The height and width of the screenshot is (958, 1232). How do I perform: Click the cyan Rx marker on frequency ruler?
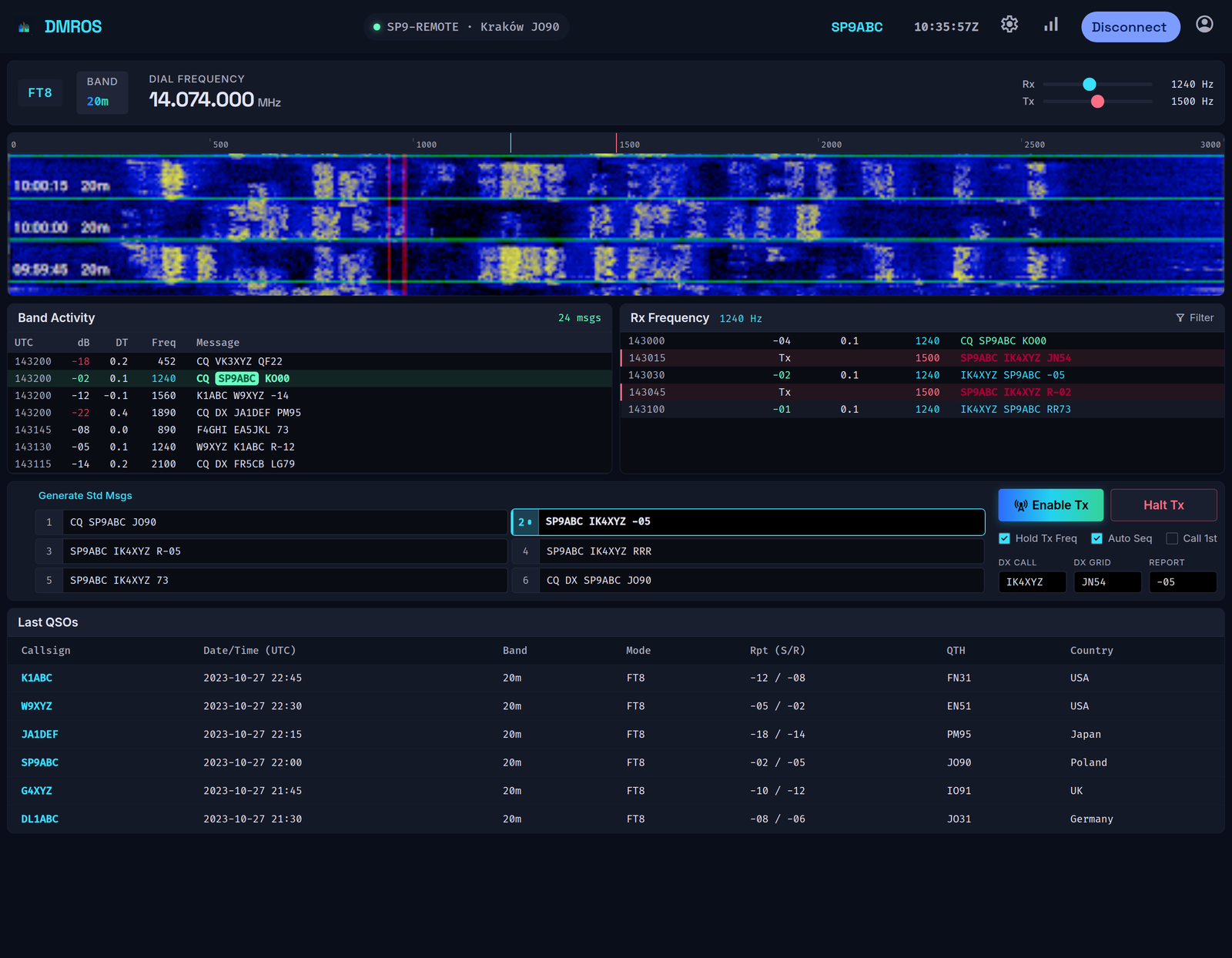tap(511, 143)
